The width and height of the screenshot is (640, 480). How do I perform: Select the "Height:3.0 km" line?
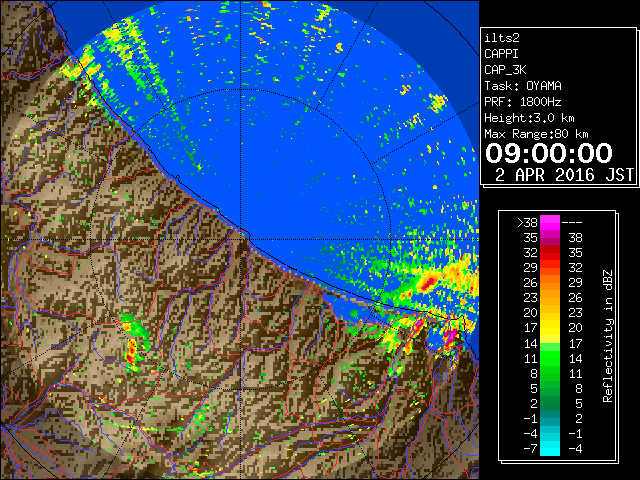pos(529,118)
